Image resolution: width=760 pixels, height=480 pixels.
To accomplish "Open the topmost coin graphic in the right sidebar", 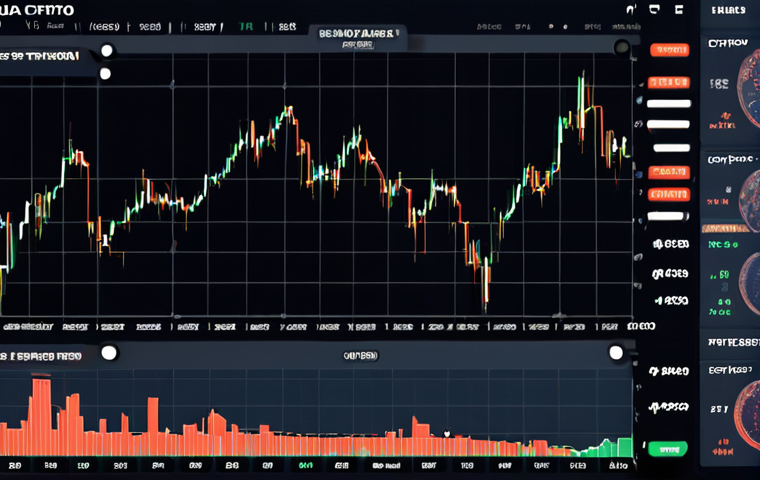I will click(748, 88).
